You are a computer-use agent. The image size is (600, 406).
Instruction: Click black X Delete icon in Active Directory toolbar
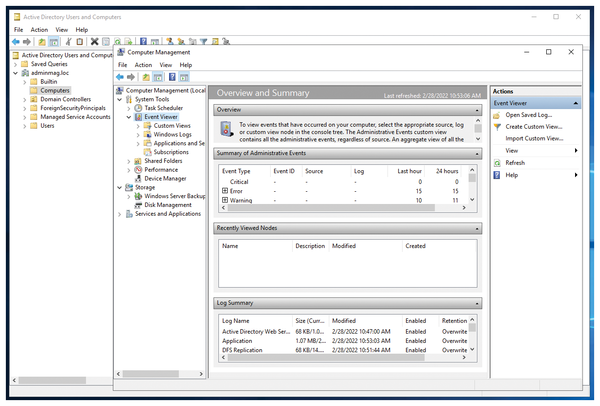tap(95, 42)
